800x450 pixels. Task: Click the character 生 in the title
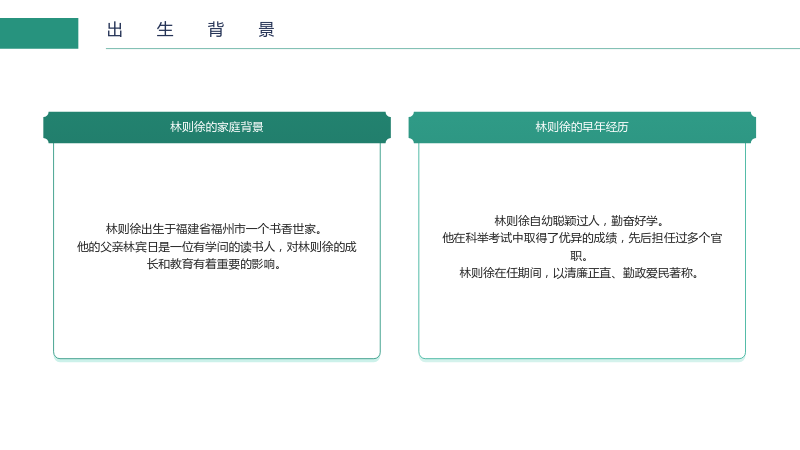pyautogui.click(x=165, y=30)
